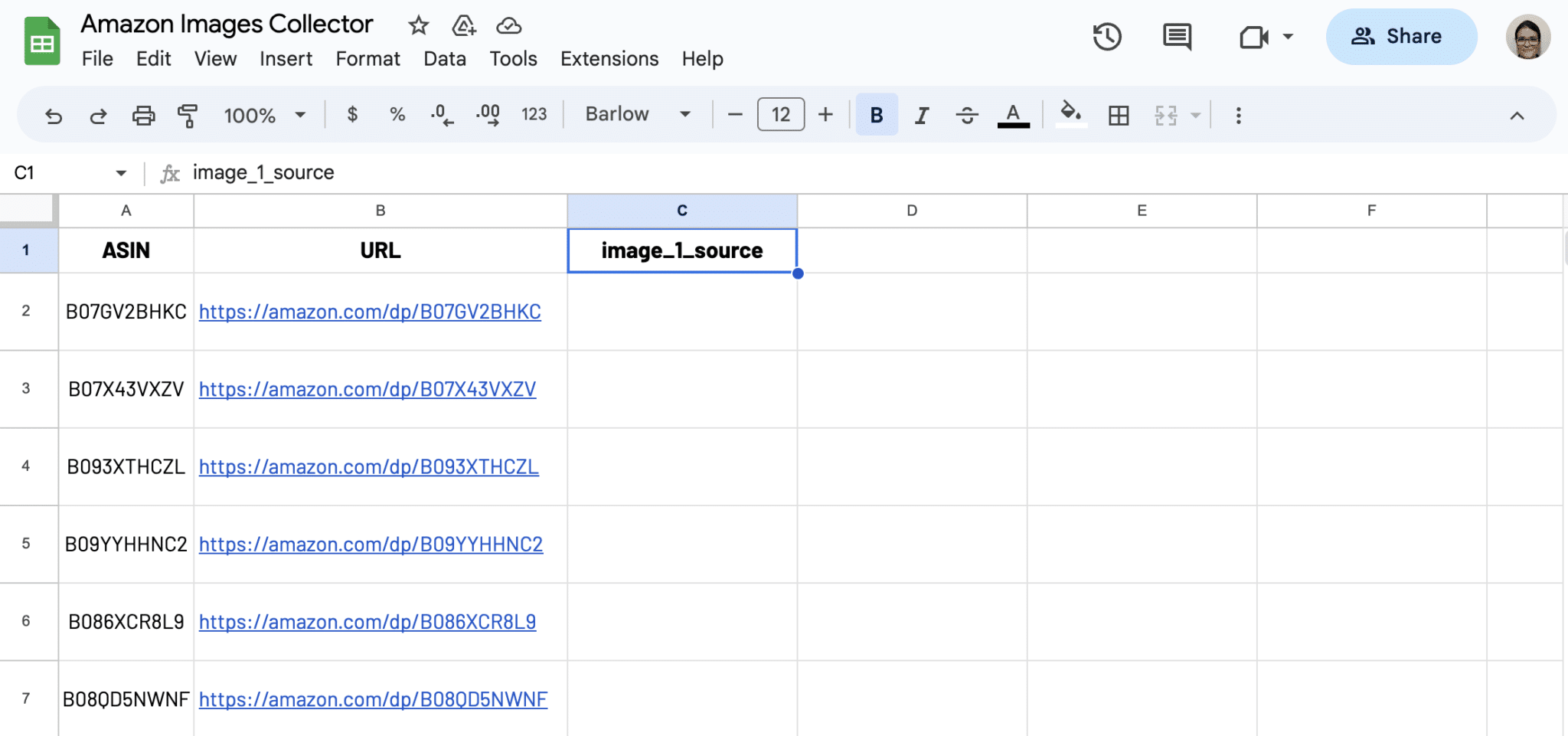Open the B07GV2BHKC Amazon link
Image resolution: width=1568 pixels, height=736 pixels.
(370, 312)
